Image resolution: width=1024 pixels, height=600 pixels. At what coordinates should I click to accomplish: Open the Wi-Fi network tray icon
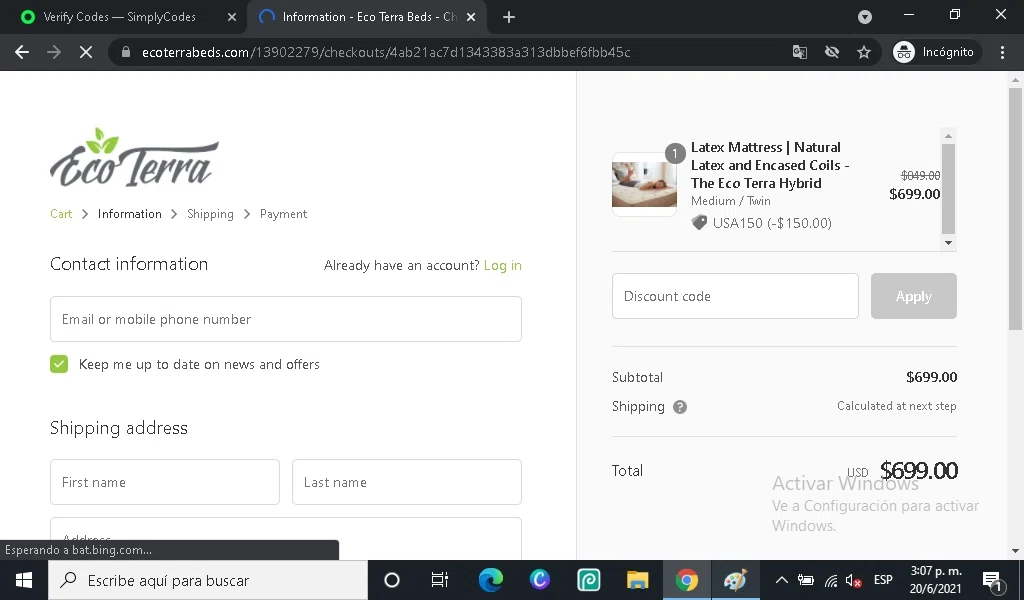pyautogui.click(x=831, y=580)
